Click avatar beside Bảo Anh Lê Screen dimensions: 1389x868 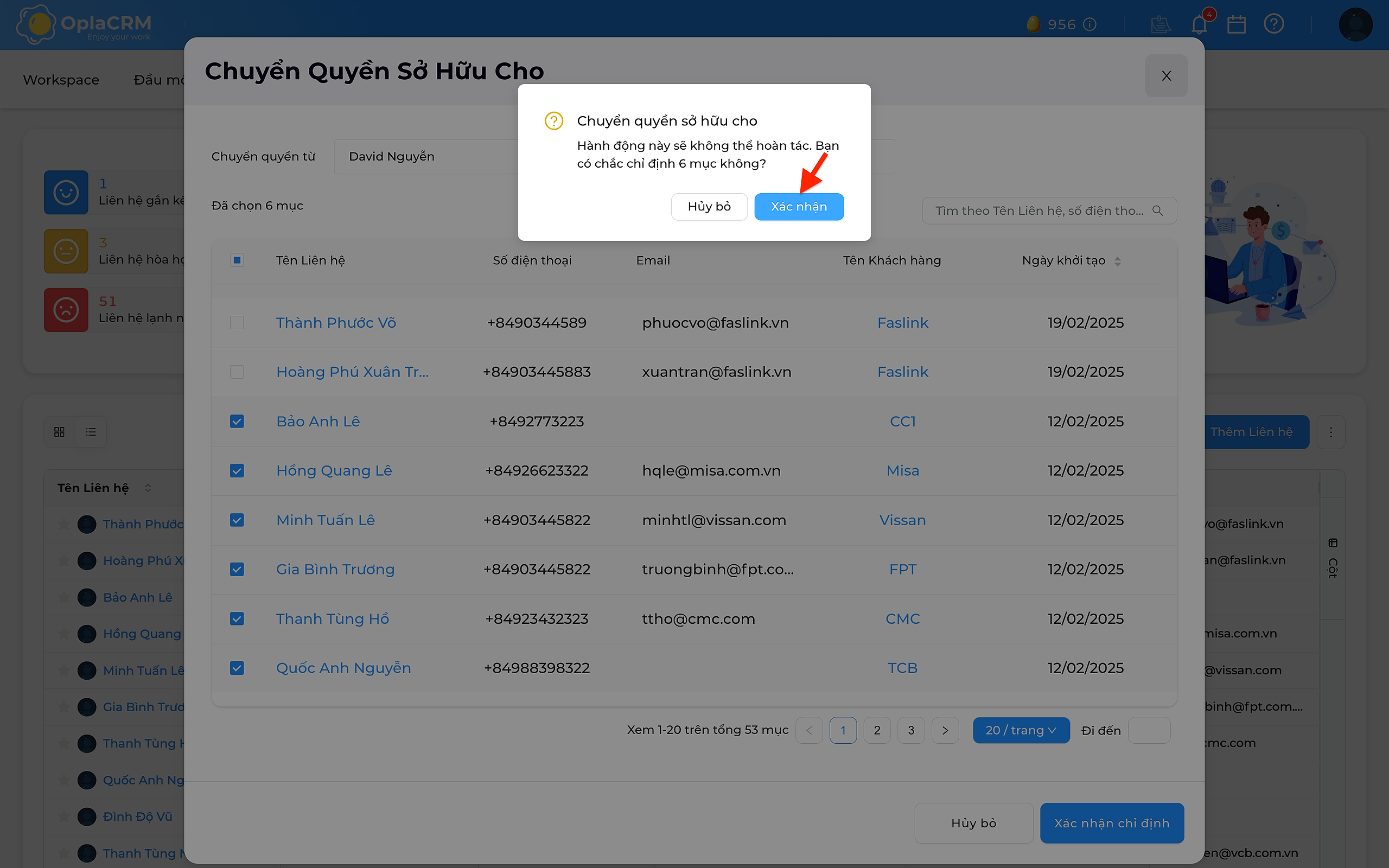click(87, 597)
